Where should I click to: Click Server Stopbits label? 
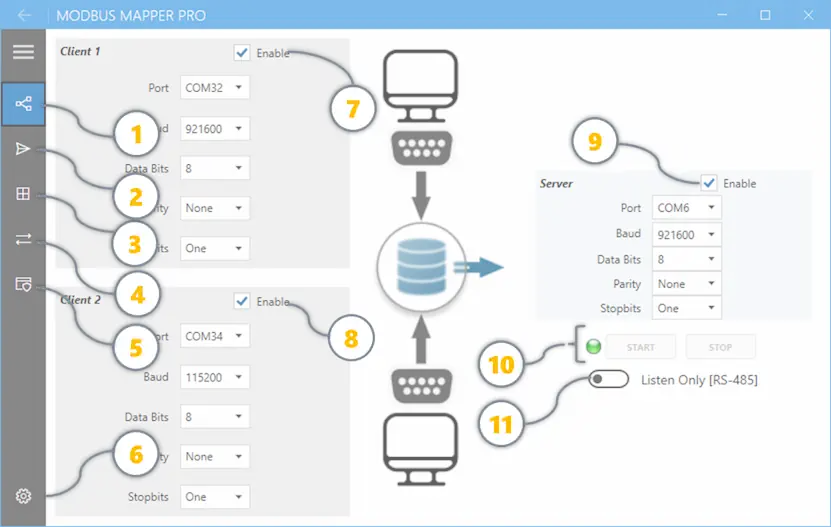point(620,309)
